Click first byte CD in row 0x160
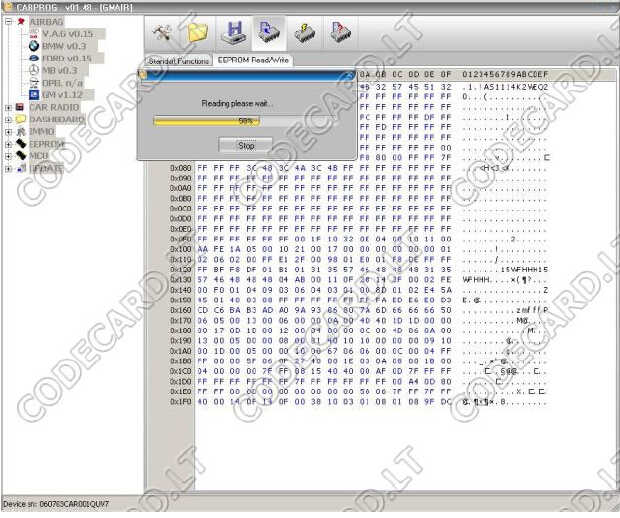620x518 pixels. [x=202, y=310]
